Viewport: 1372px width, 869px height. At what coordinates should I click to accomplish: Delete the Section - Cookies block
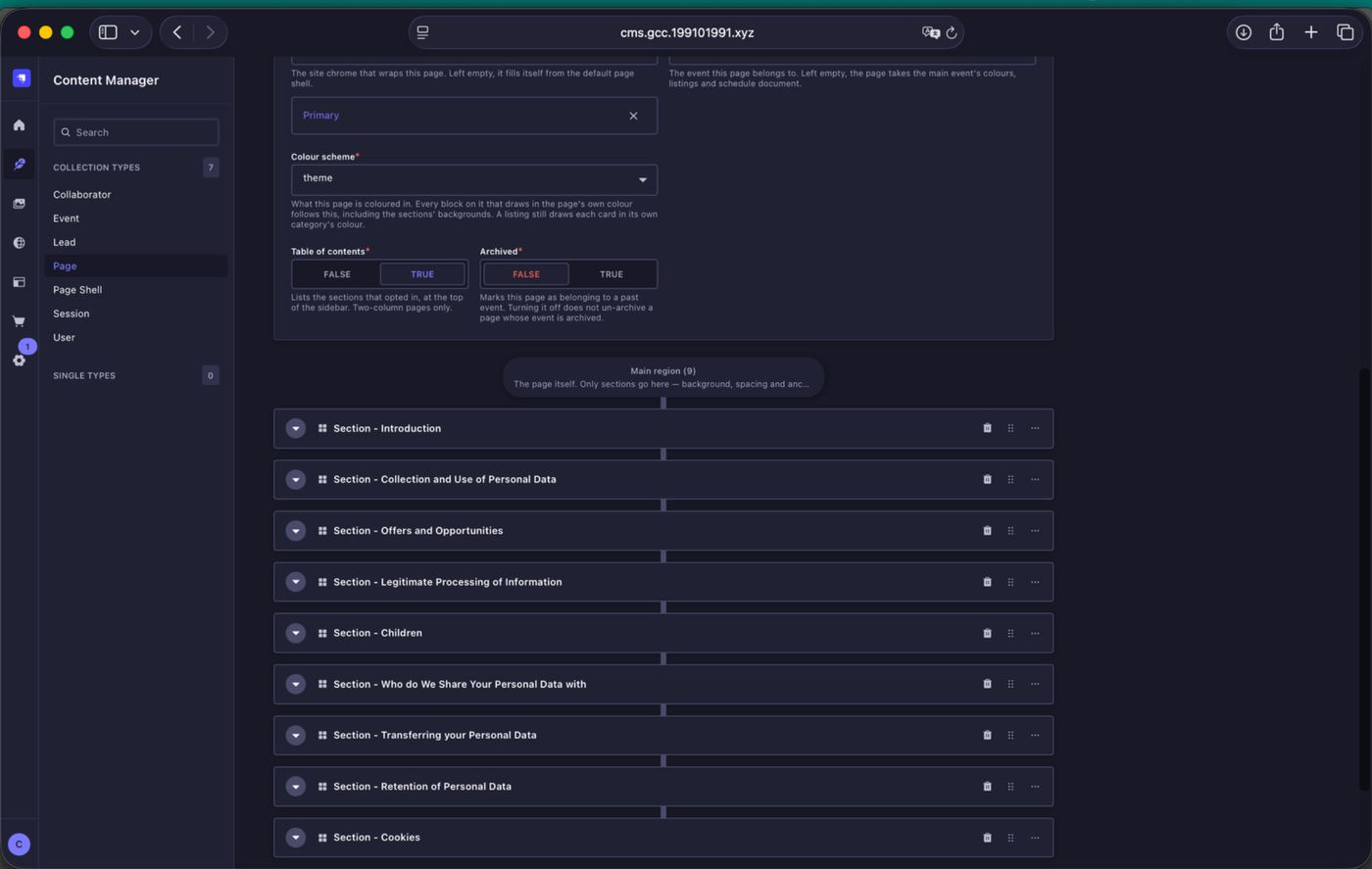pos(987,838)
